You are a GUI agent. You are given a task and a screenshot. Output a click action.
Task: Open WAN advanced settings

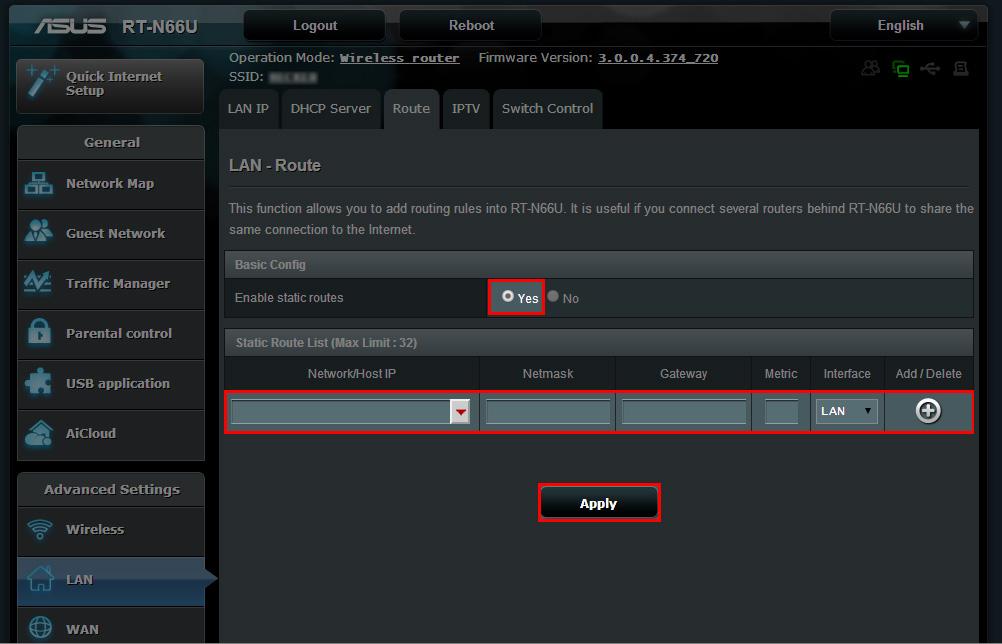tap(111, 627)
